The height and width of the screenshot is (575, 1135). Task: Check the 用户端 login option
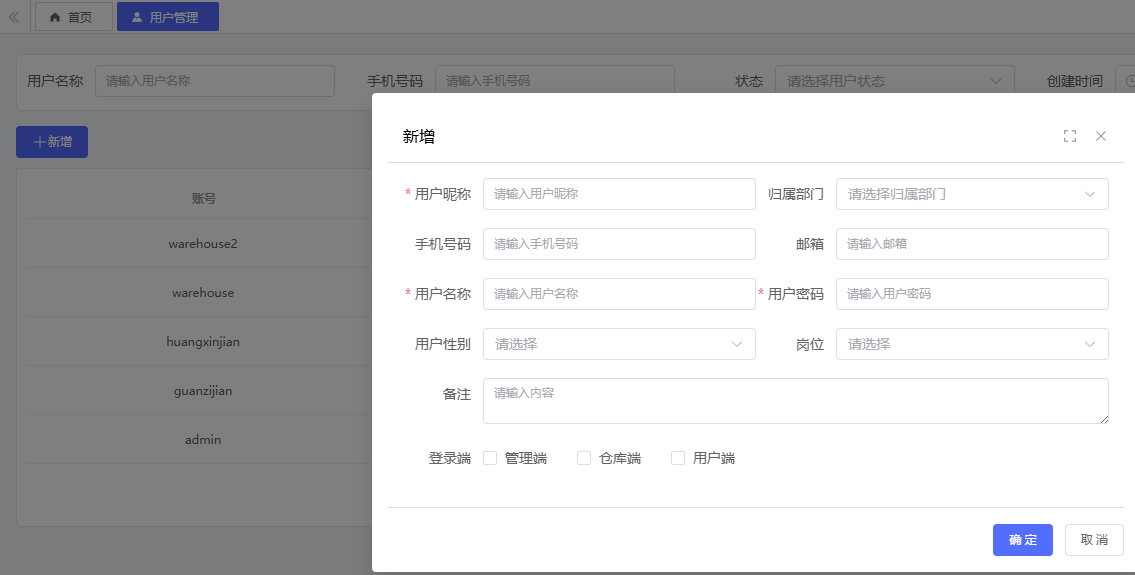[678, 458]
